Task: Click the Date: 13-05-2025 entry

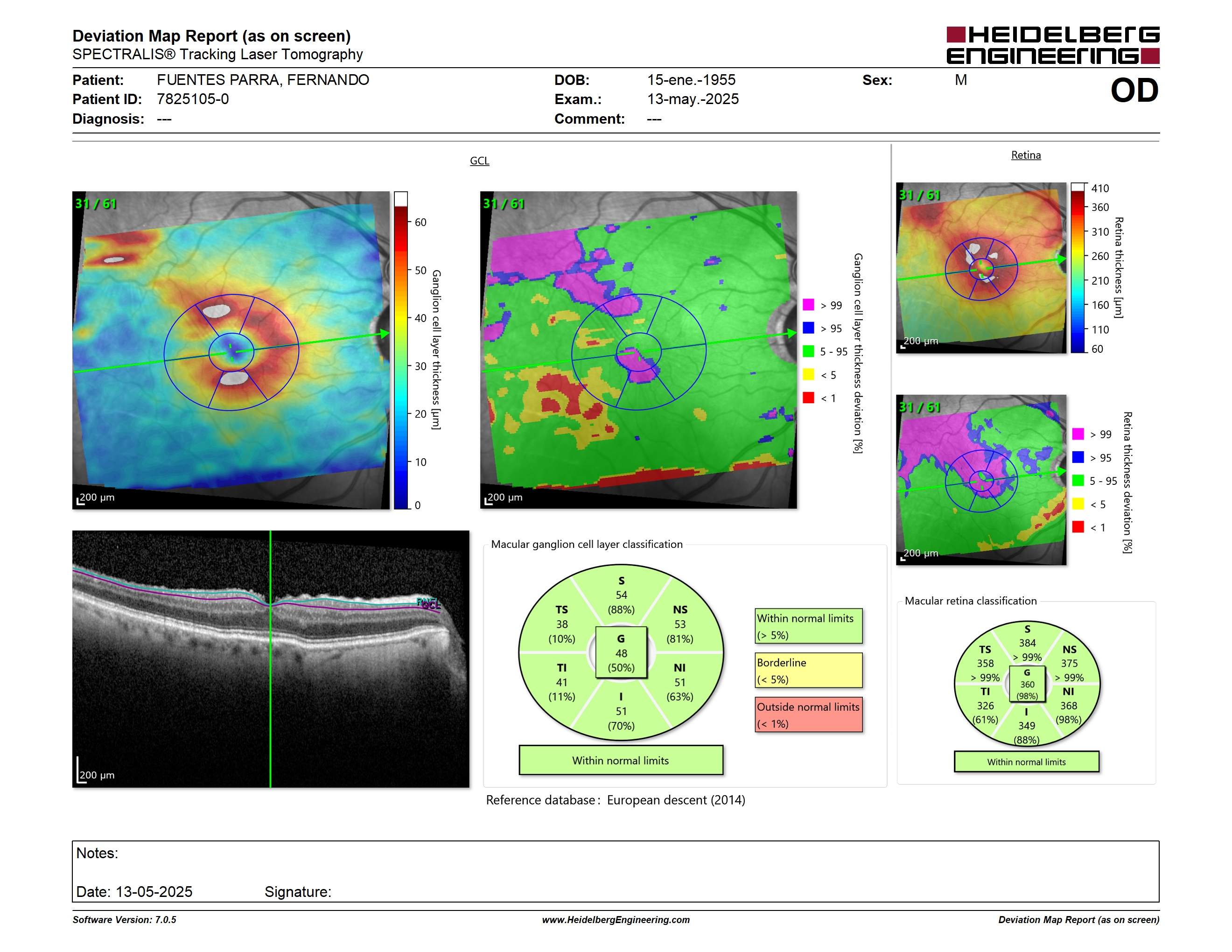Action: [x=134, y=892]
